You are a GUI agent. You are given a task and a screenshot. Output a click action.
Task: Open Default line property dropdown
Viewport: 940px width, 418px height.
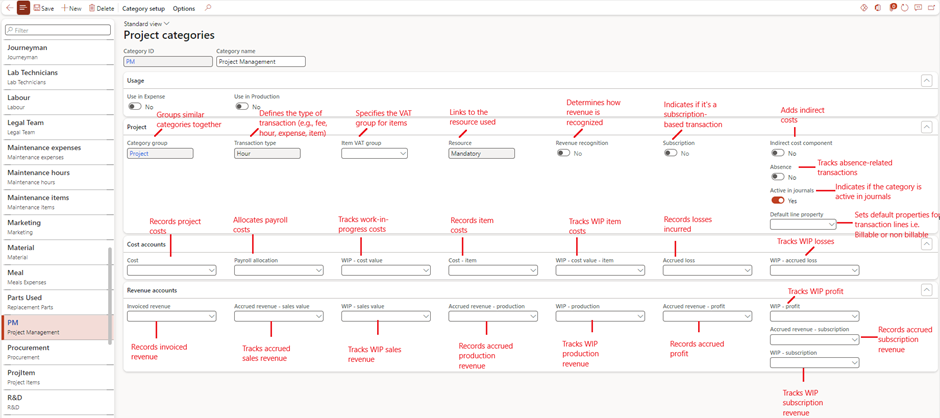(831, 224)
